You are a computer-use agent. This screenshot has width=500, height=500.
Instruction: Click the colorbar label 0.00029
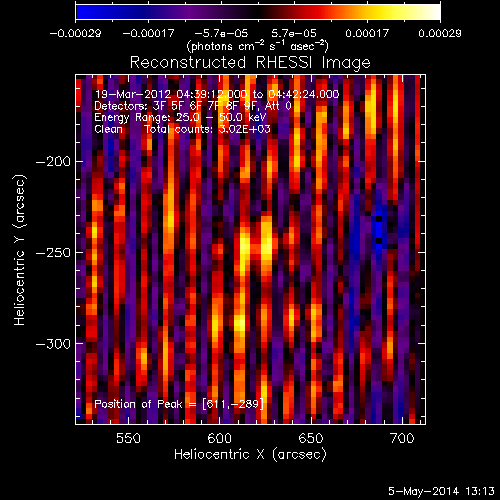click(x=440, y=33)
